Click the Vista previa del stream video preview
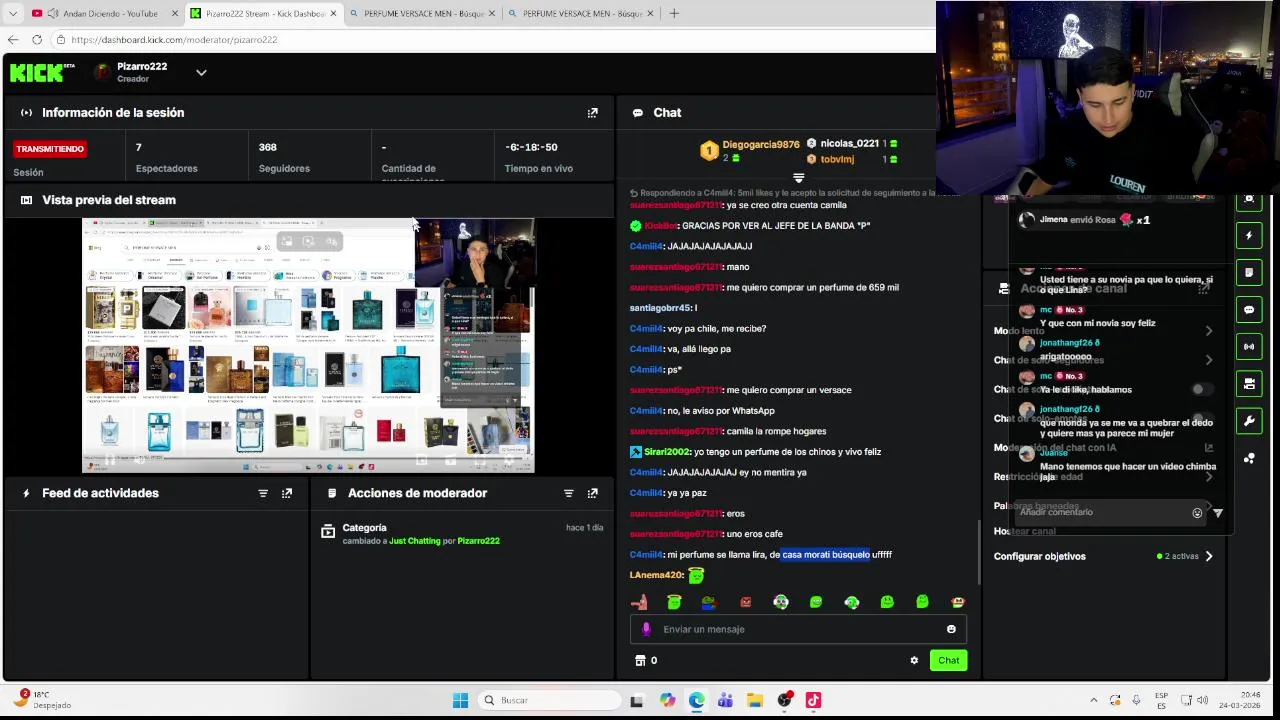This screenshot has width=1280, height=720. (x=308, y=345)
